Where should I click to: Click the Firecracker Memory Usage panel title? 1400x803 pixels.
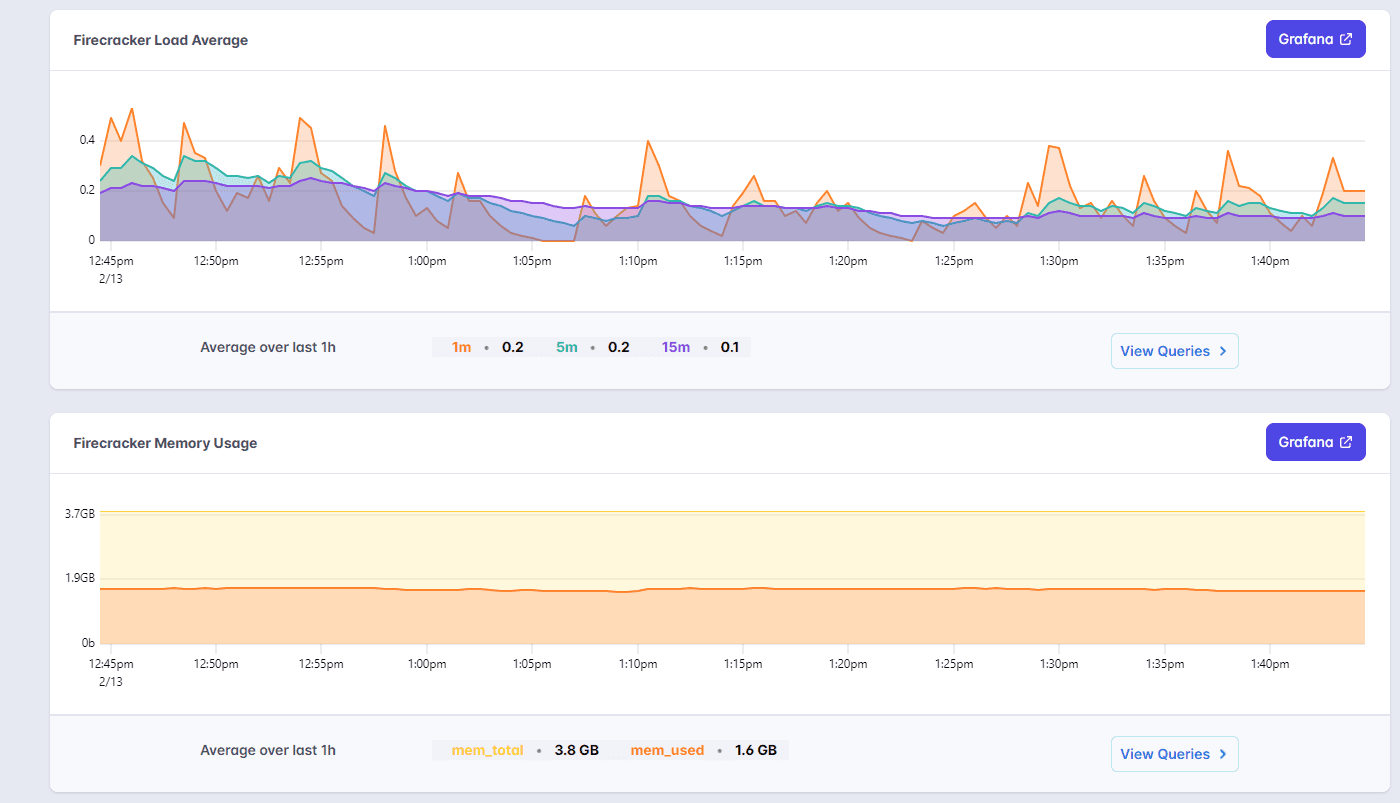[x=165, y=443]
